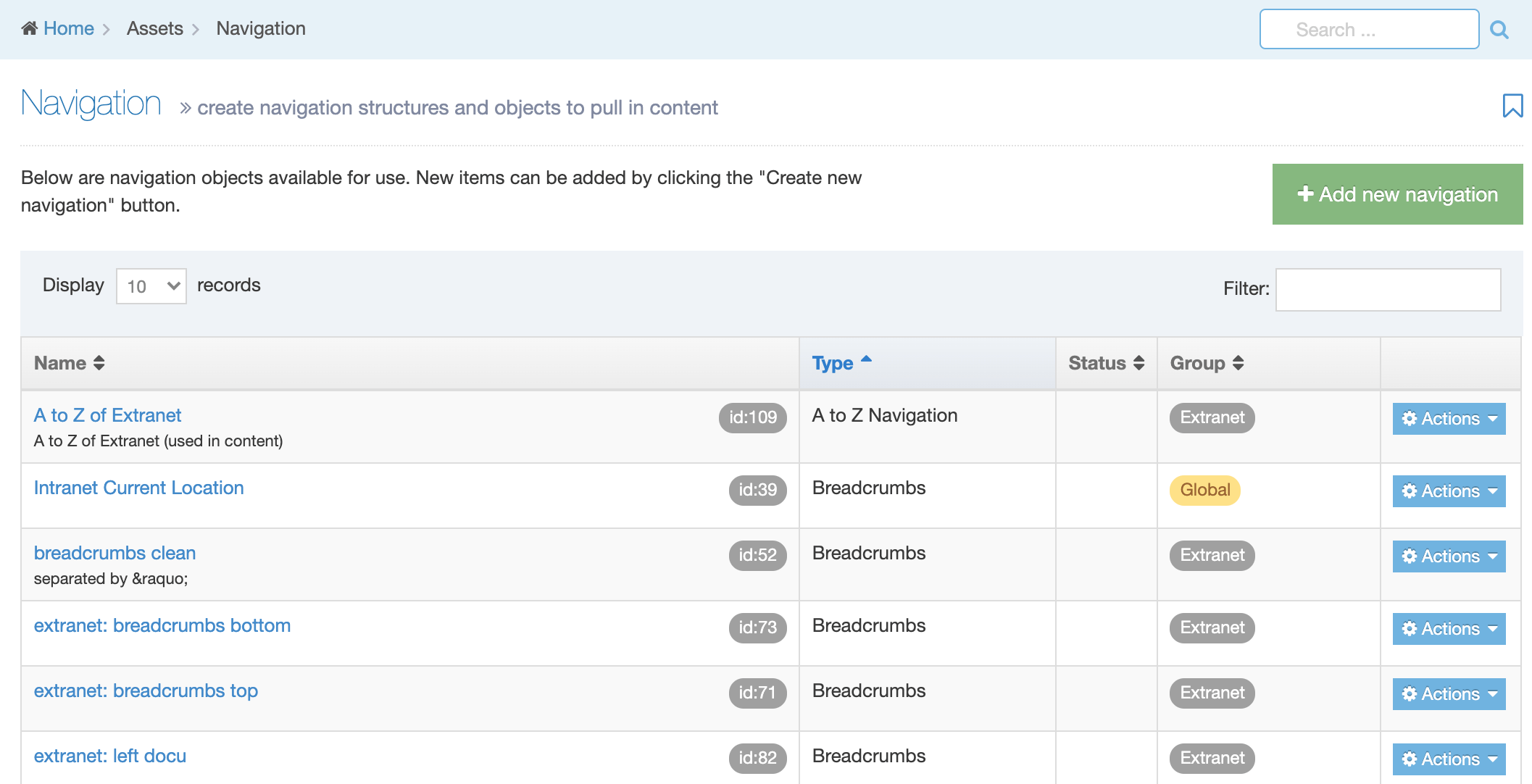This screenshot has width=1532, height=784.
Task: Navigate to Assets breadcrumb menu item
Action: (x=153, y=28)
